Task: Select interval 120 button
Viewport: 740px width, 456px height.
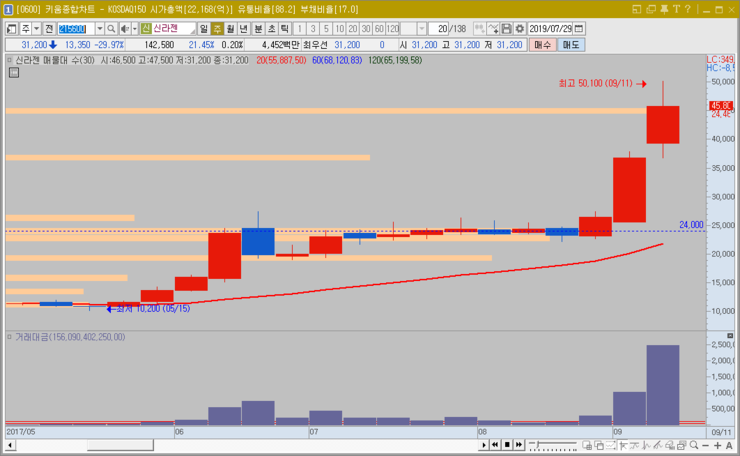Action: click(393, 29)
